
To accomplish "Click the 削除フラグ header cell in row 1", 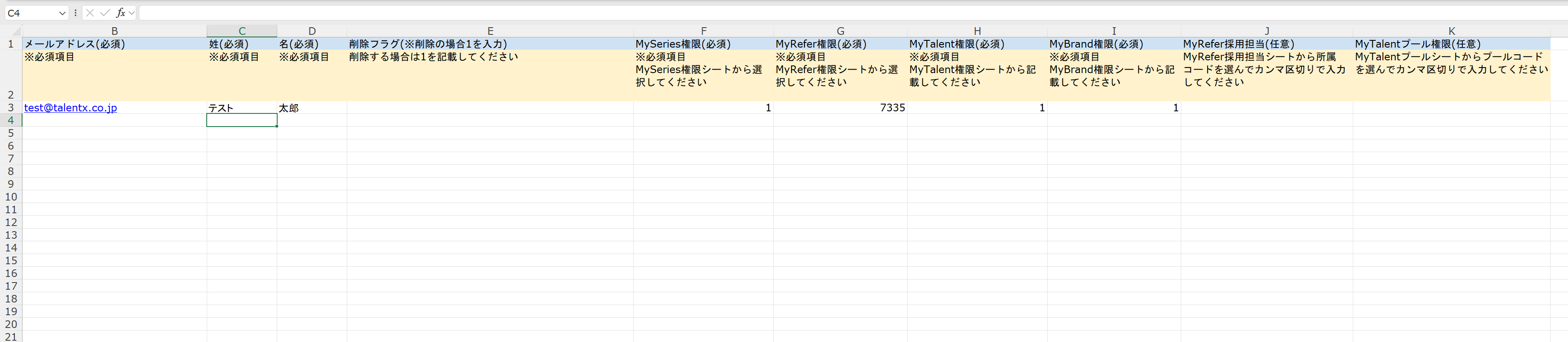I will point(490,44).
